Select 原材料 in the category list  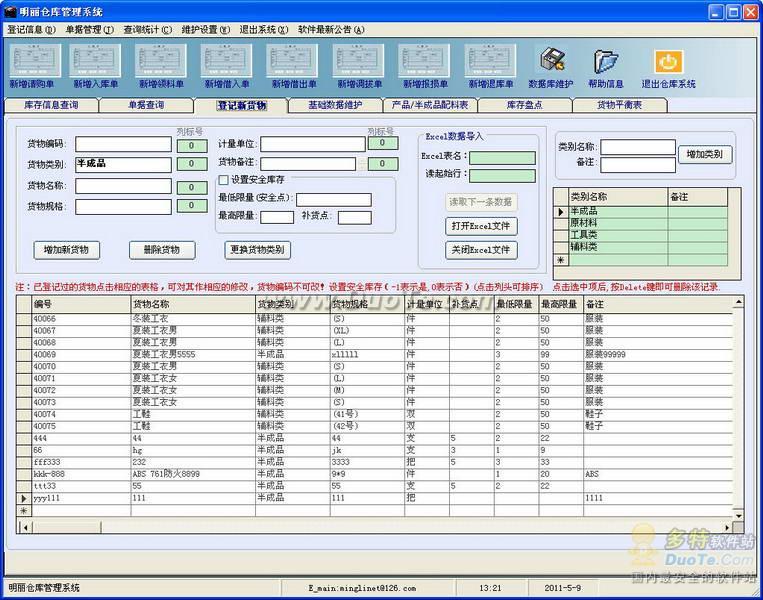coord(618,223)
